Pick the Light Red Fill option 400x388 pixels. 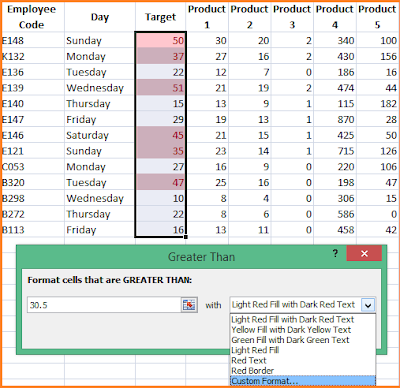(x=303, y=350)
